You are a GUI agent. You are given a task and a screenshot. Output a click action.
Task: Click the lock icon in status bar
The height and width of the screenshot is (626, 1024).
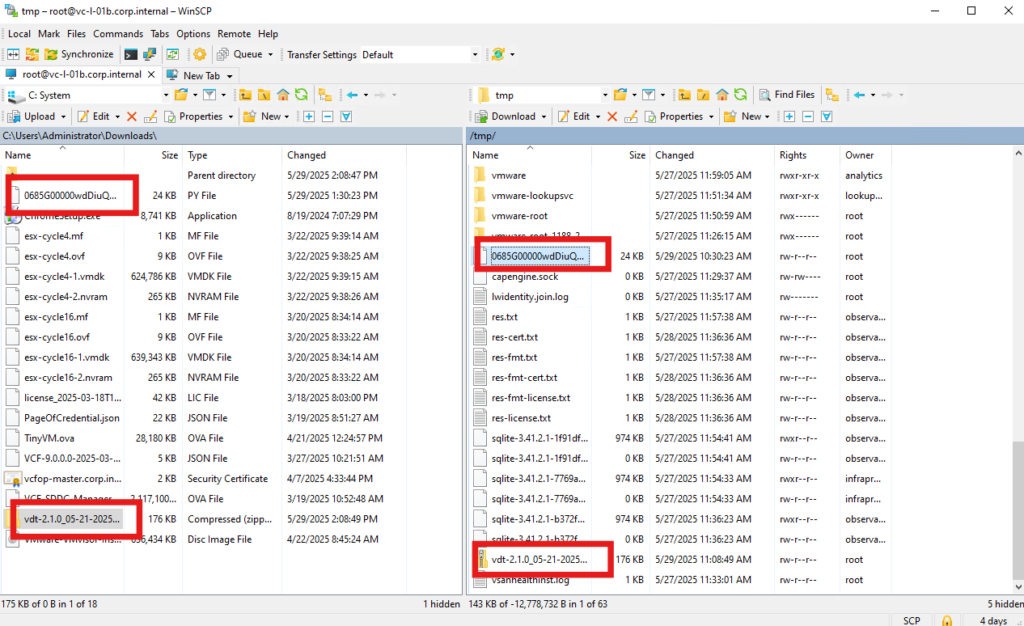(946, 621)
